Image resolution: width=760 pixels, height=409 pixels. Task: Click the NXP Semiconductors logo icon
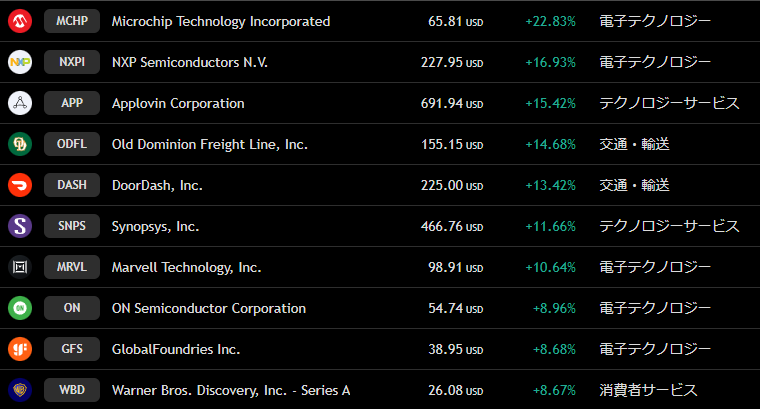[20, 62]
